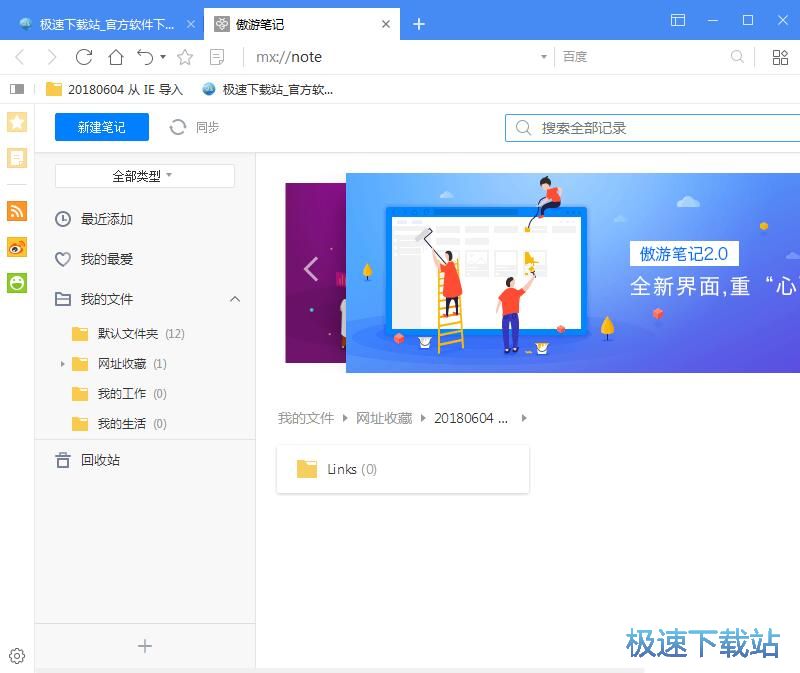Screen dimensions: 800x673
Task: Click the window layout icon in title bar
Action: [x=678, y=20]
